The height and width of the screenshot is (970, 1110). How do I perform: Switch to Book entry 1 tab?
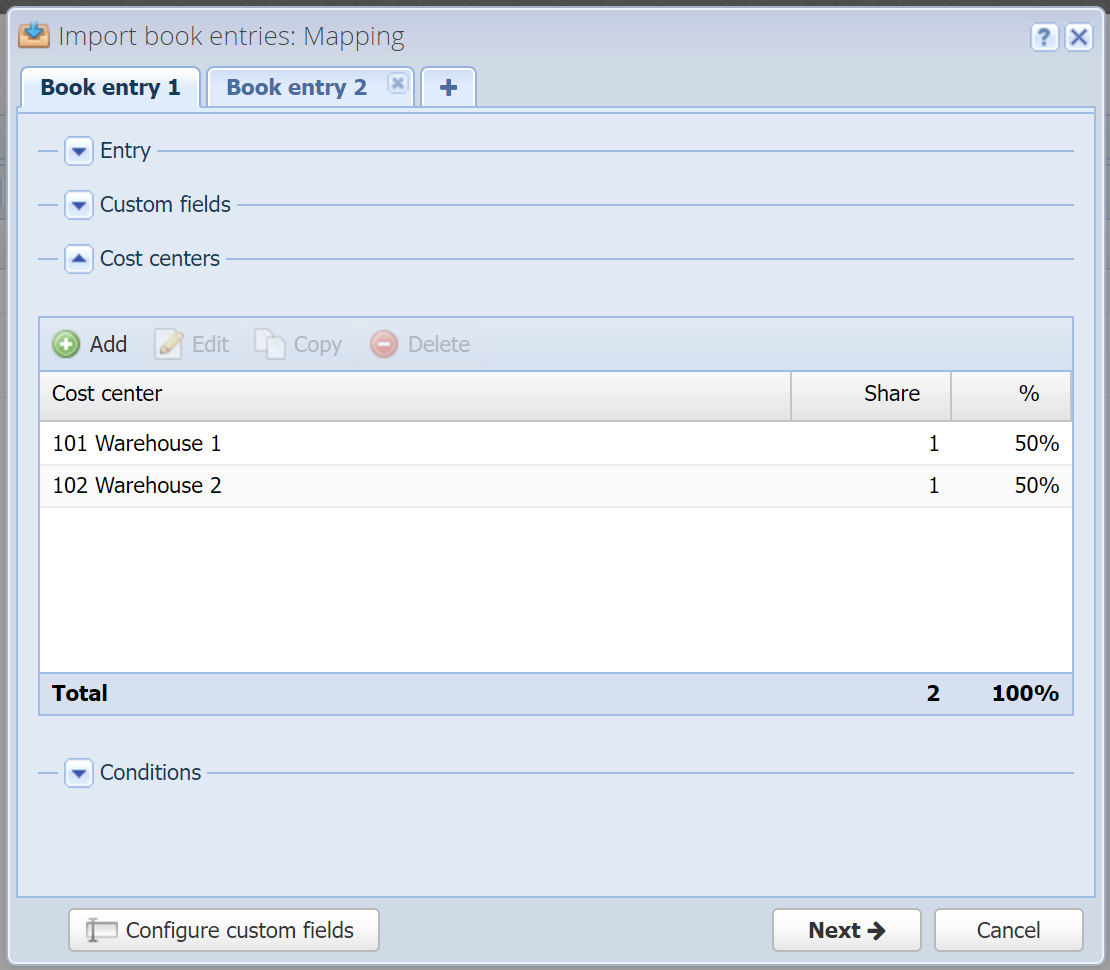click(110, 87)
